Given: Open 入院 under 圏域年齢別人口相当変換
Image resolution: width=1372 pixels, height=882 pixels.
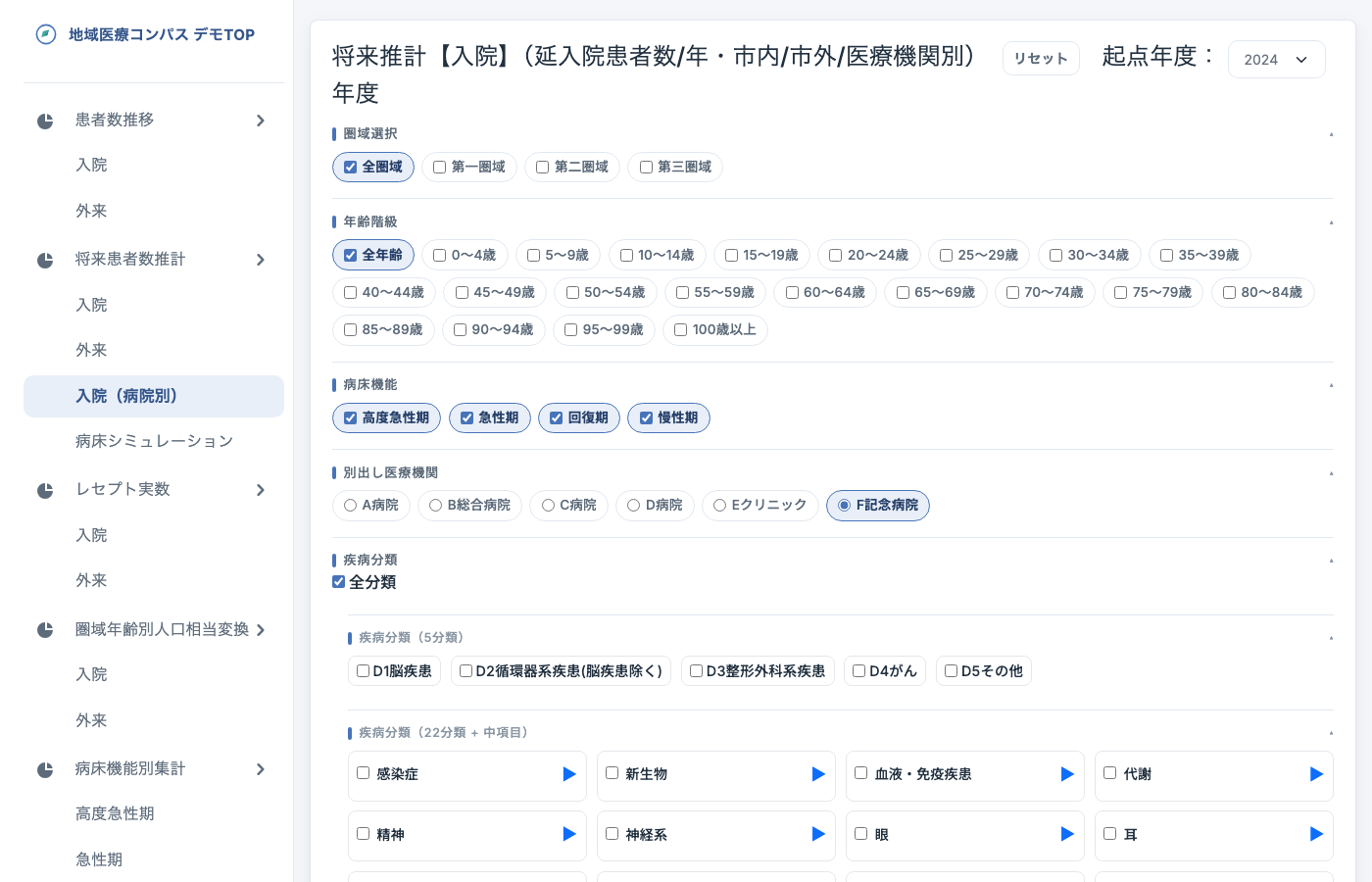Looking at the screenshot, I should click(x=92, y=675).
